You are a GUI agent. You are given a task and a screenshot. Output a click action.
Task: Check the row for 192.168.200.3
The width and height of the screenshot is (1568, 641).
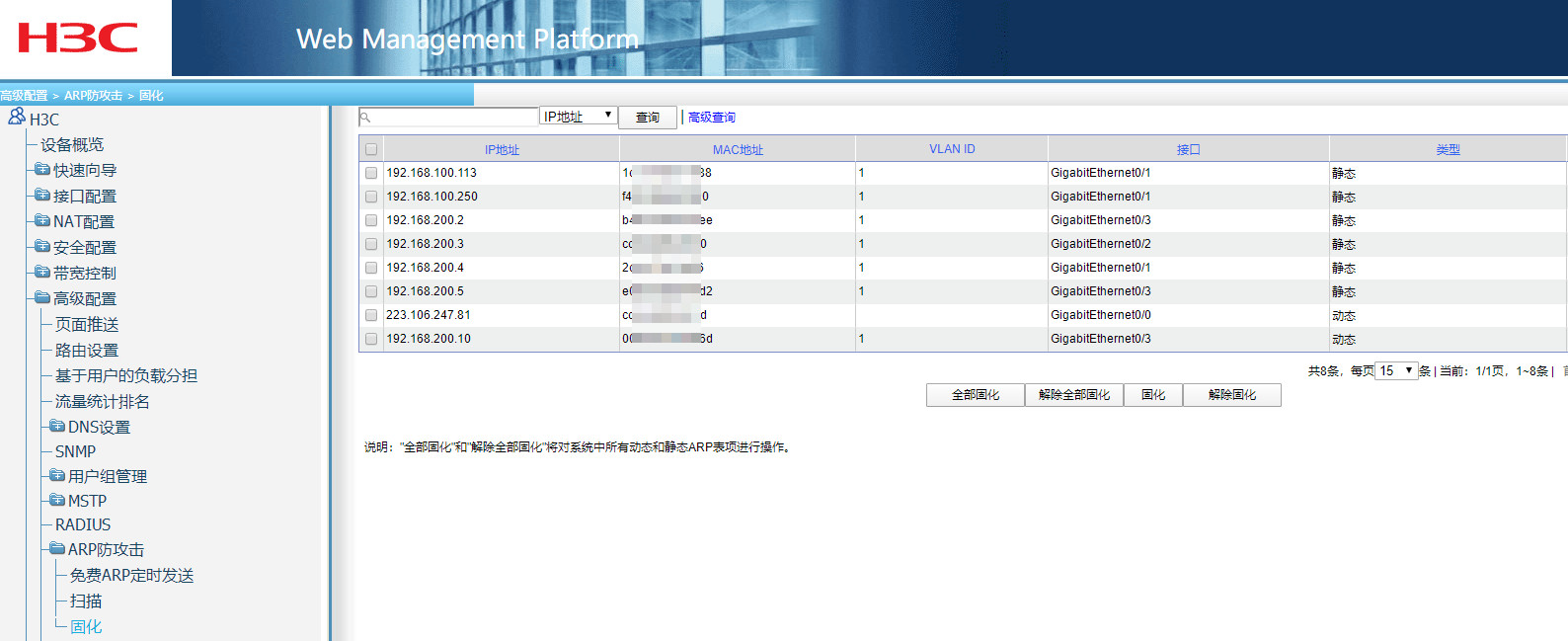371,244
